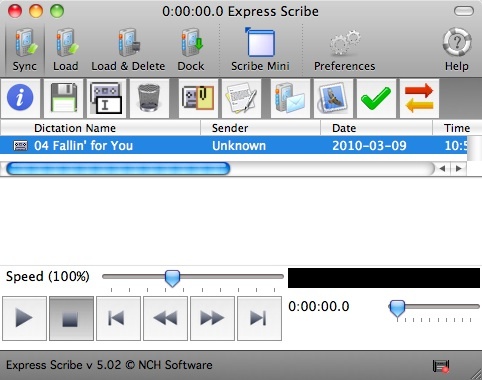Click the black audio level display
The image size is (482, 380).
pyautogui.click(x=384, y=278)
